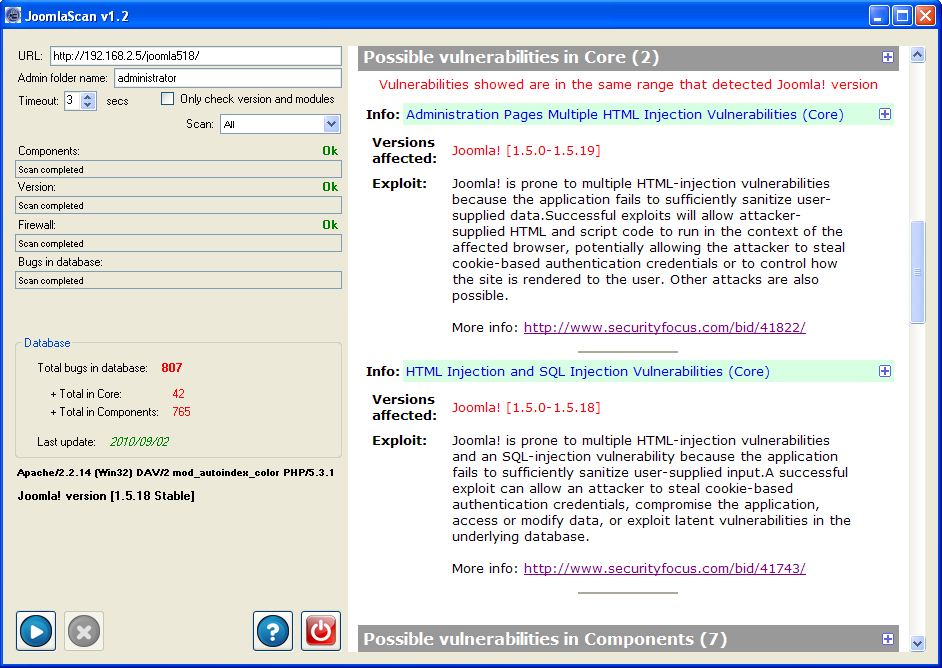Expand Possible vulnerabilities in Components section
This screenshot has width=942, height=668.
tap(888, 639)
